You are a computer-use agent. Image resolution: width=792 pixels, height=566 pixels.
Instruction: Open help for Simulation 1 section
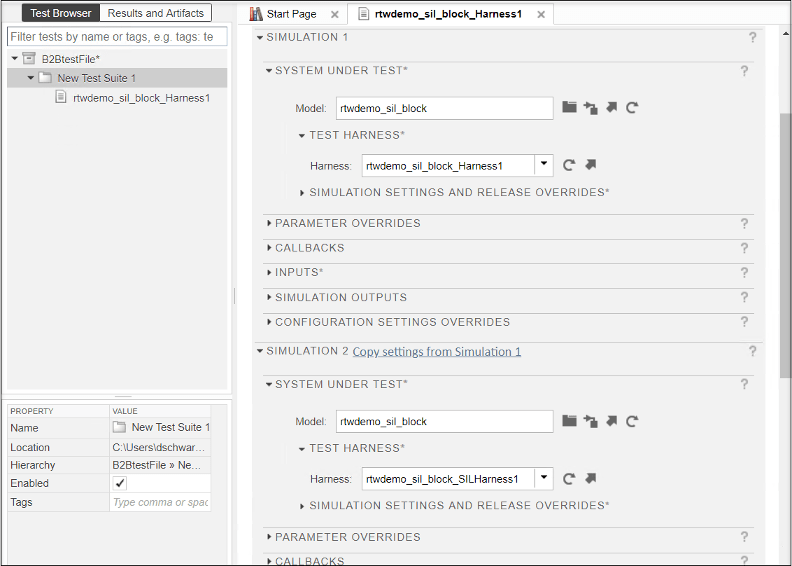(x=753, y=37)
